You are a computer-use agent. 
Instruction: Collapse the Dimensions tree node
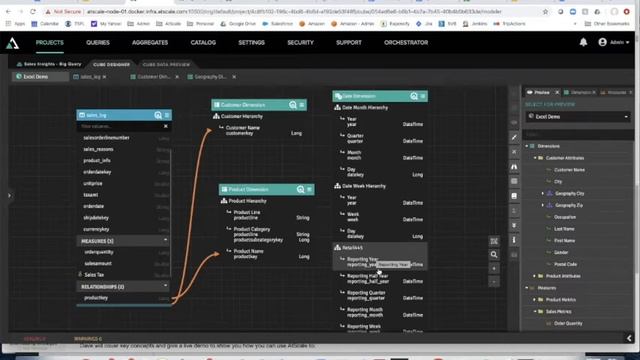[527, 146]
